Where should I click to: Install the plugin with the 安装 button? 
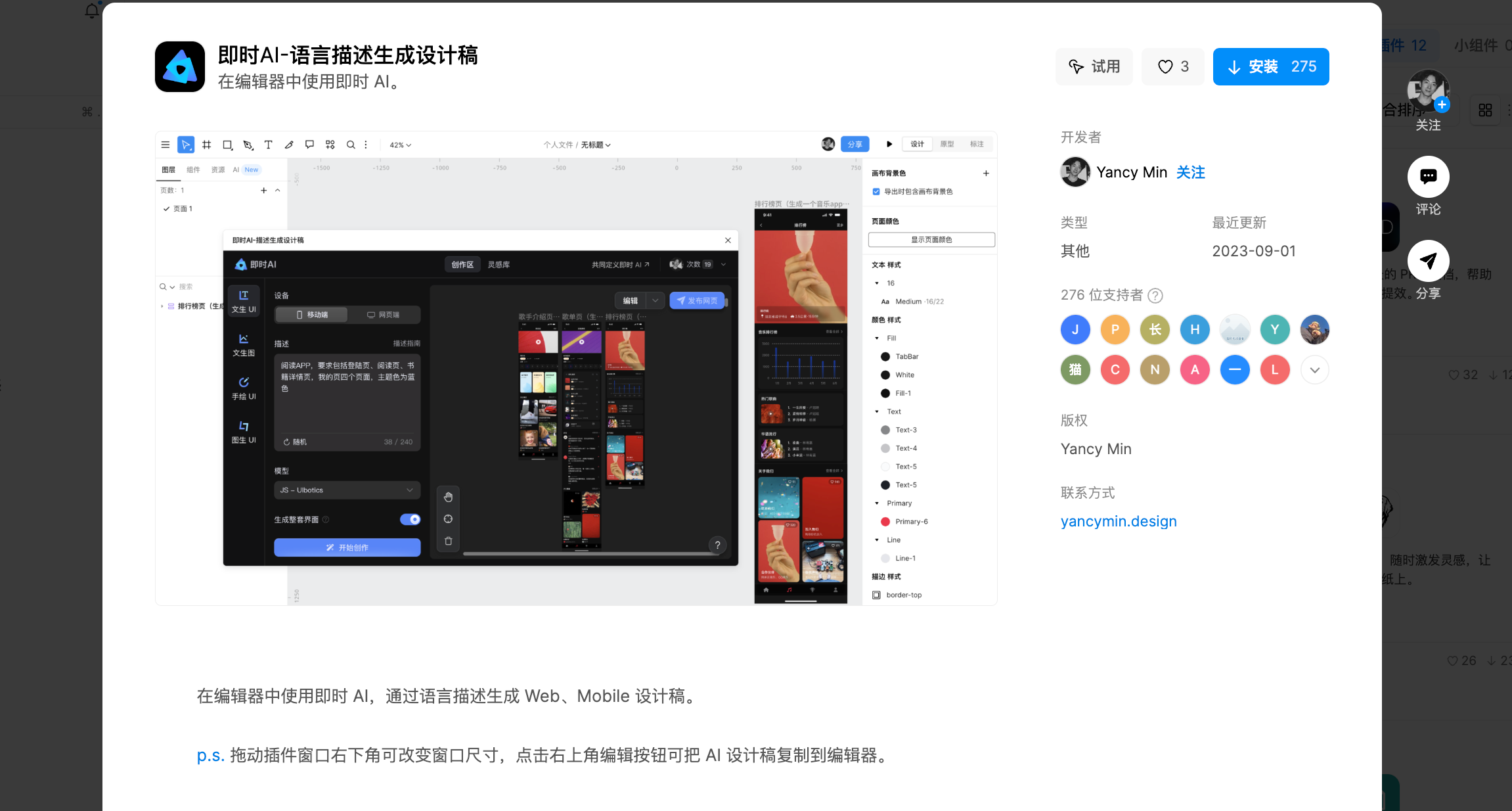[1271, 66]
